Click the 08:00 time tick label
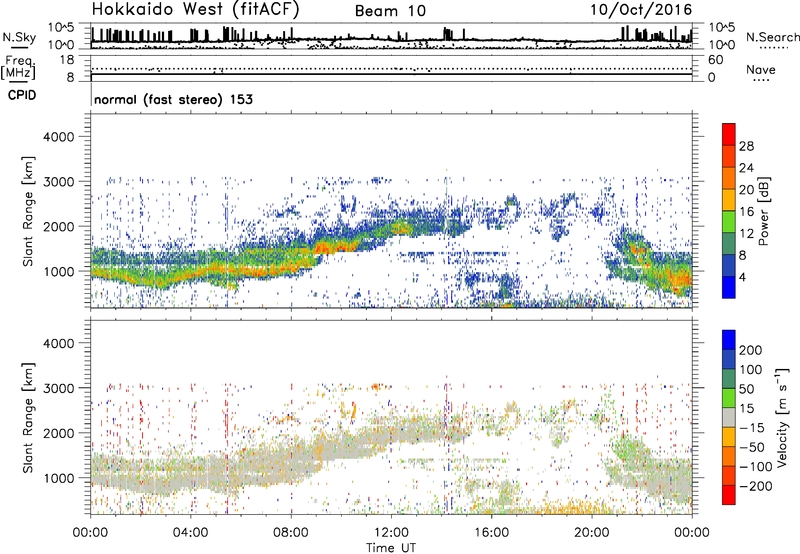This screenshot has width=800, height=554. pos(291,533)
